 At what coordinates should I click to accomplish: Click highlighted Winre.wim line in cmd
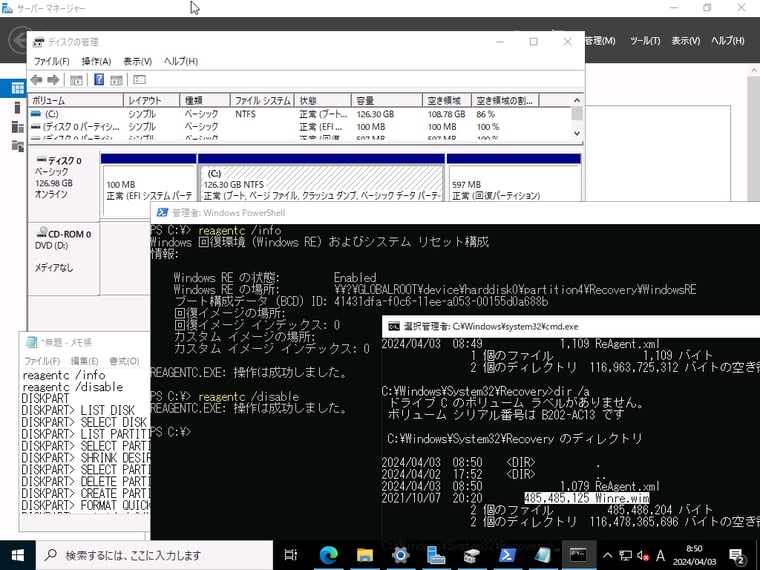tap(587, 498)
